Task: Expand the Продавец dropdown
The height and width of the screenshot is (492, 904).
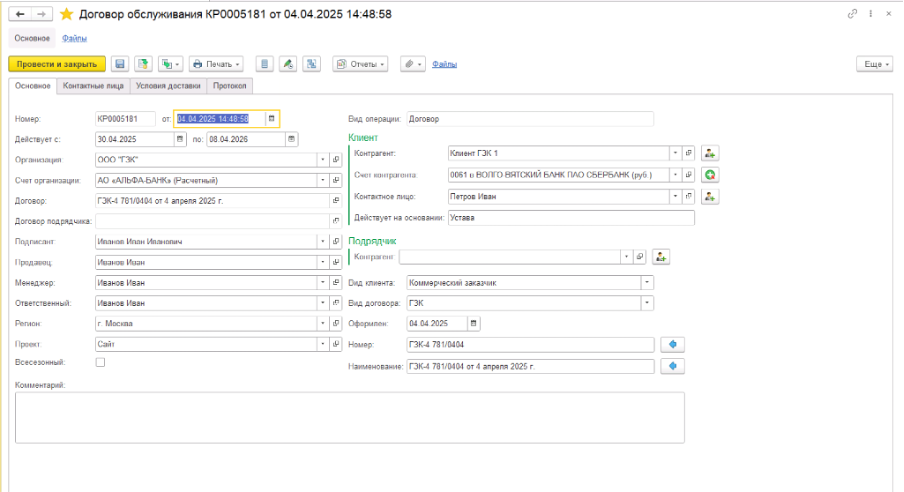Action: [x=323, y=262]
